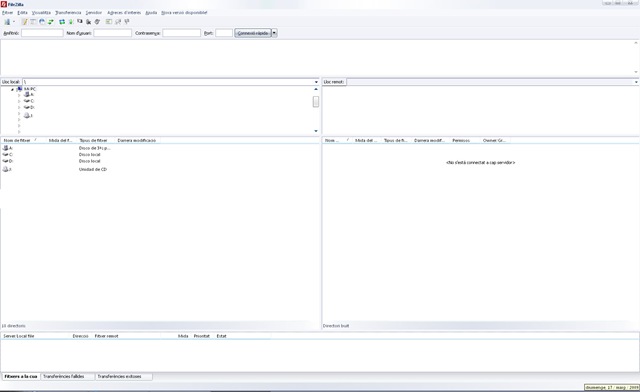
Task: Switch to Transferències exitoses tab
Action: (x=124, y=376)
